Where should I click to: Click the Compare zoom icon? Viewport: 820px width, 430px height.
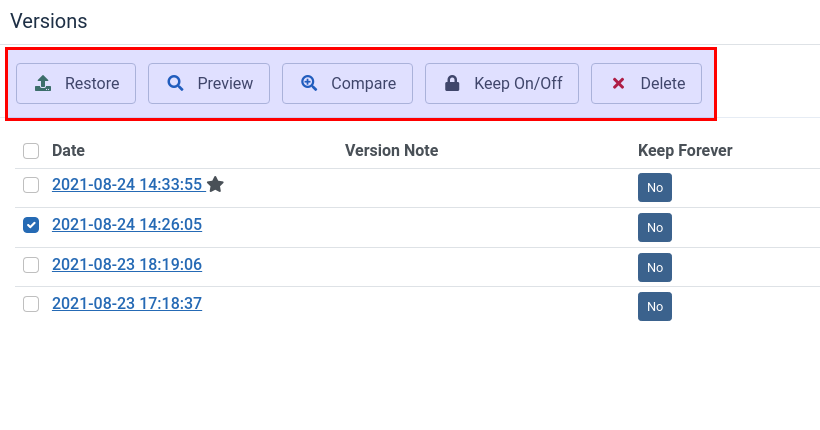(x=309, y=84)
